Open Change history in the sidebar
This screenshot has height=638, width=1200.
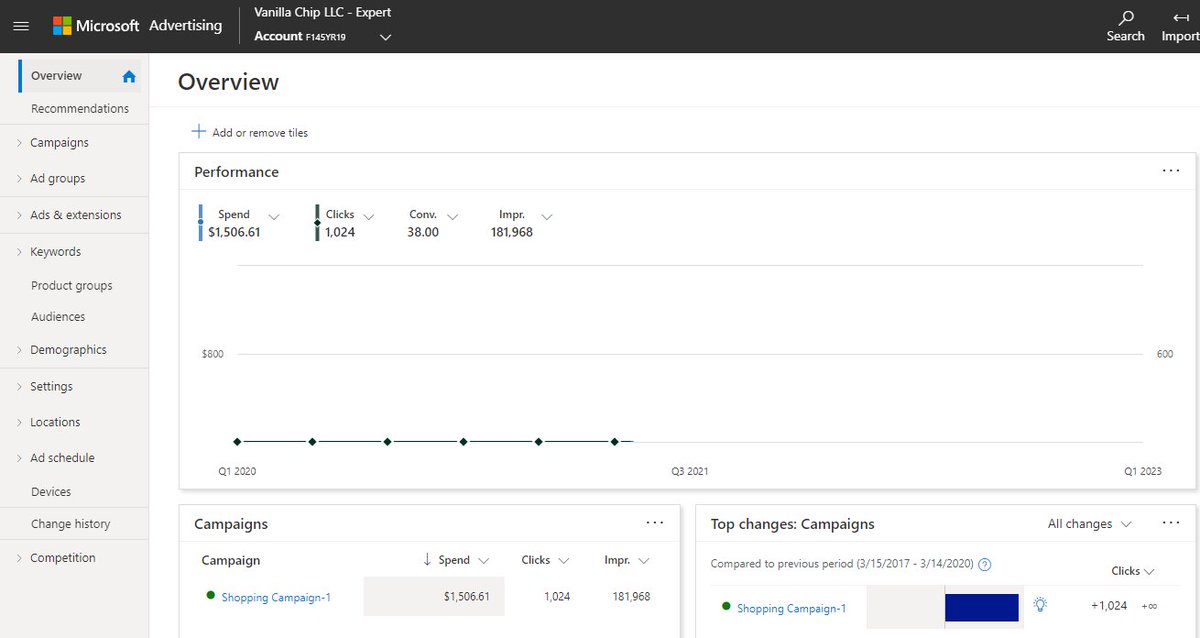[x=71, y=524]
